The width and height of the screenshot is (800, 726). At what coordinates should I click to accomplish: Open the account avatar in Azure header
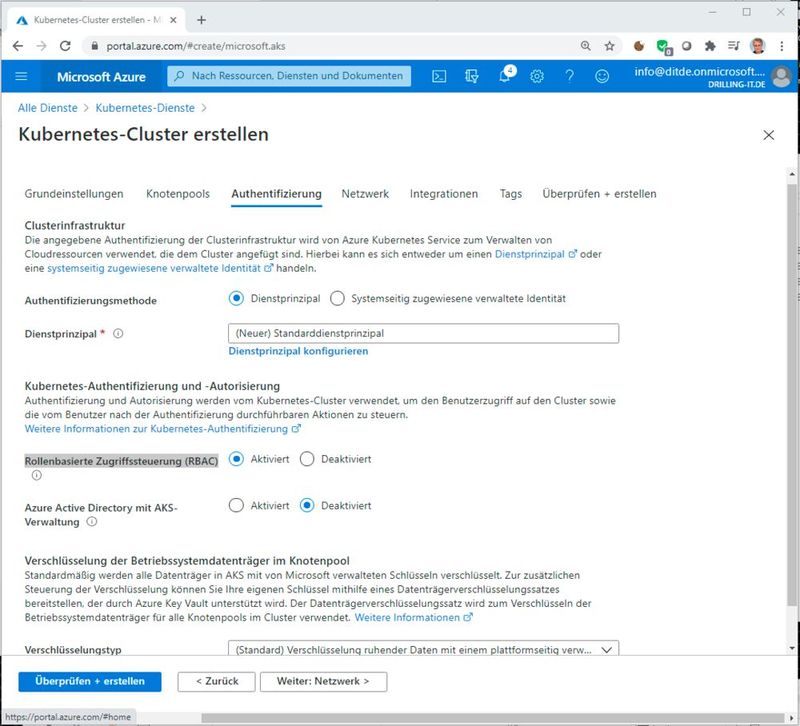tap(781, 77)
